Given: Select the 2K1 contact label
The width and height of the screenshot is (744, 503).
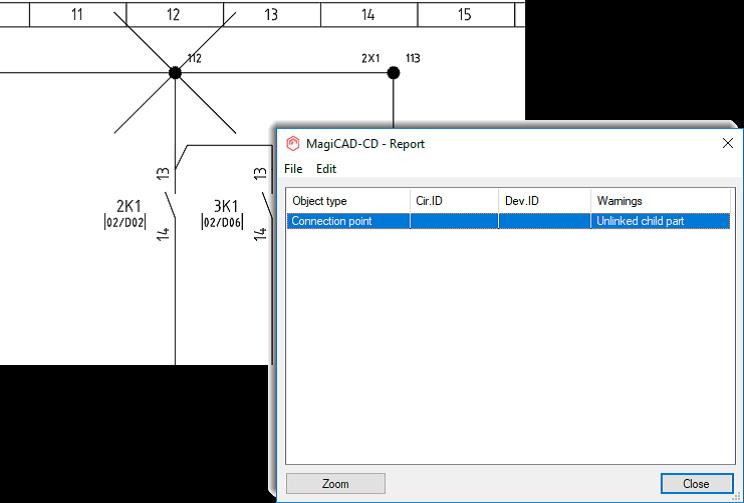Looking at the screenshot, I should (129, 206).
